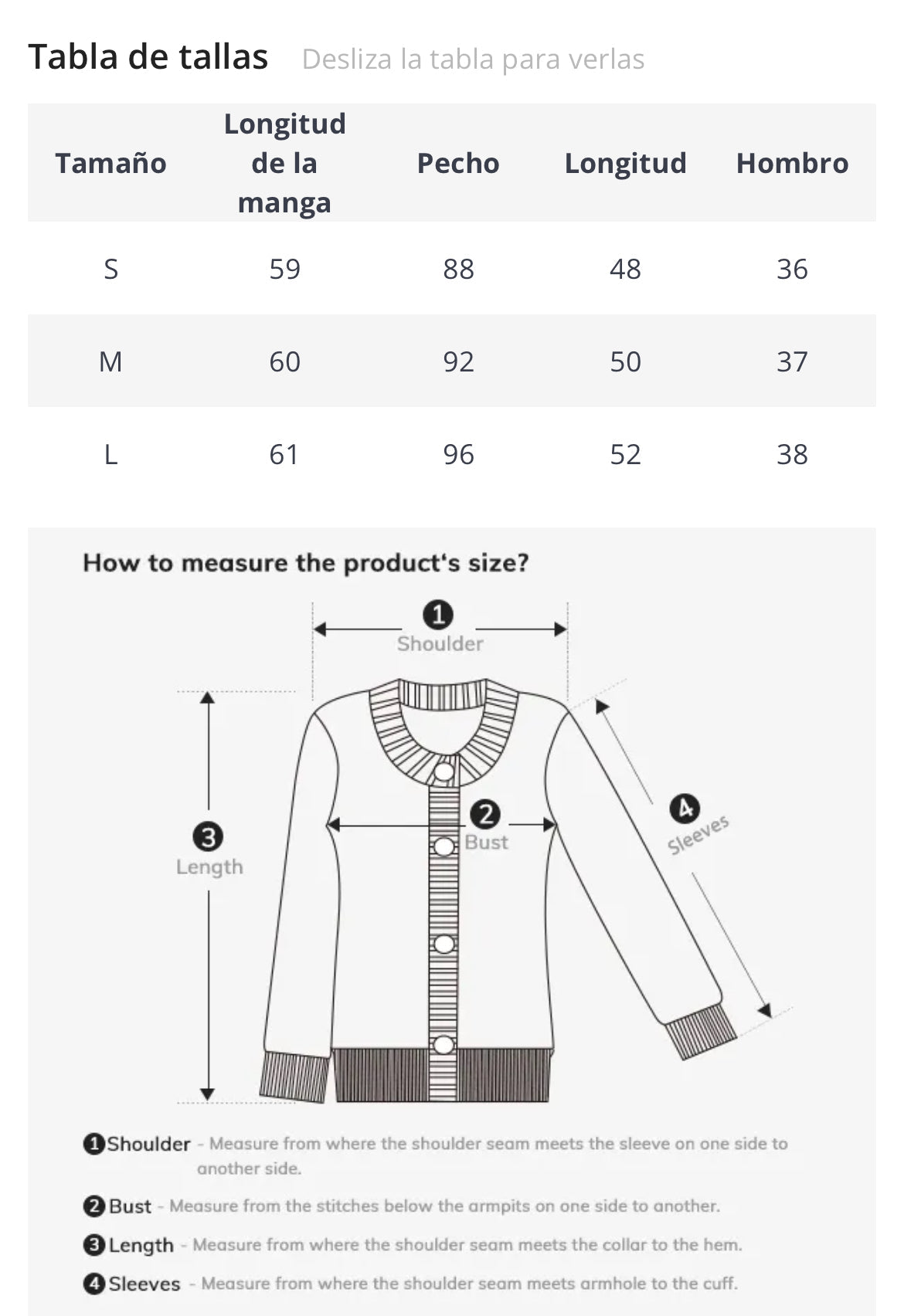Image resolution: width=904 pixels, height=1316 pixels.
Task: Click the Sleeves legend bullet number 4
Action: click(x=93, y=1284)
